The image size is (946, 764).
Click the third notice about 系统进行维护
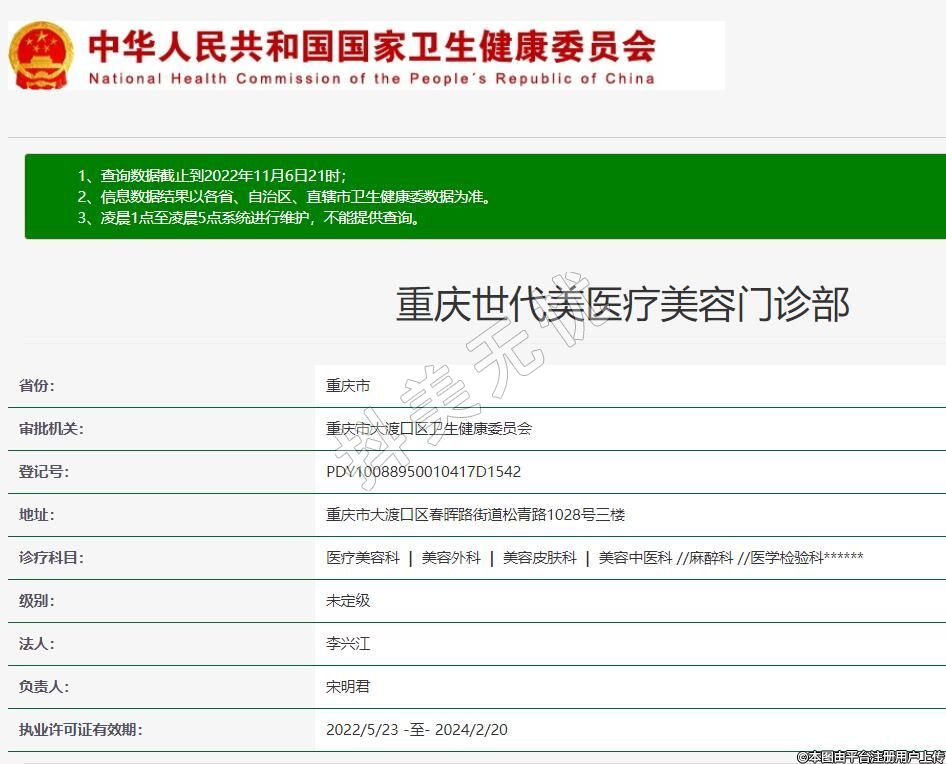(x=249, y=218)
